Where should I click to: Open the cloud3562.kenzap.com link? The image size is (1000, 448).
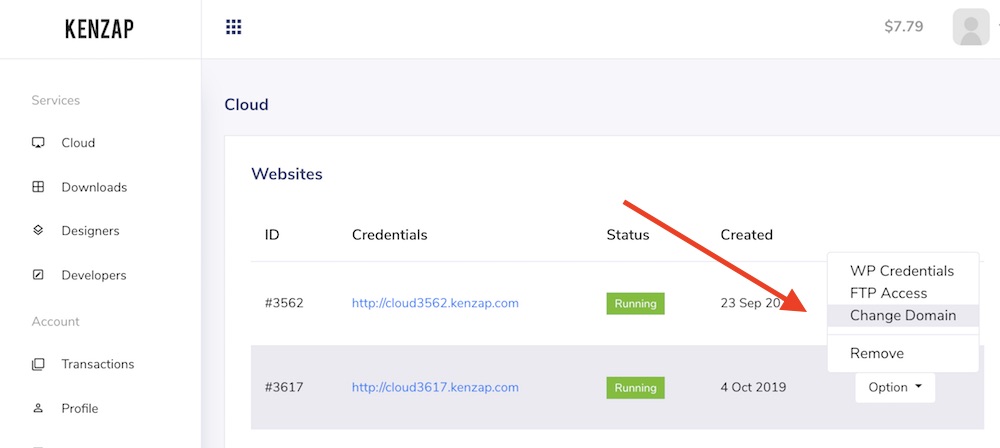(x=435, y=303)
